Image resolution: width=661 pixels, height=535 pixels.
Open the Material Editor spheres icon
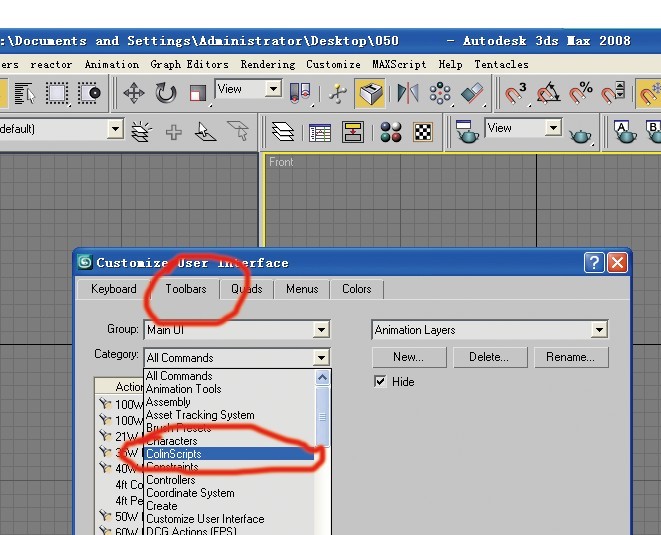pos(391,132)
